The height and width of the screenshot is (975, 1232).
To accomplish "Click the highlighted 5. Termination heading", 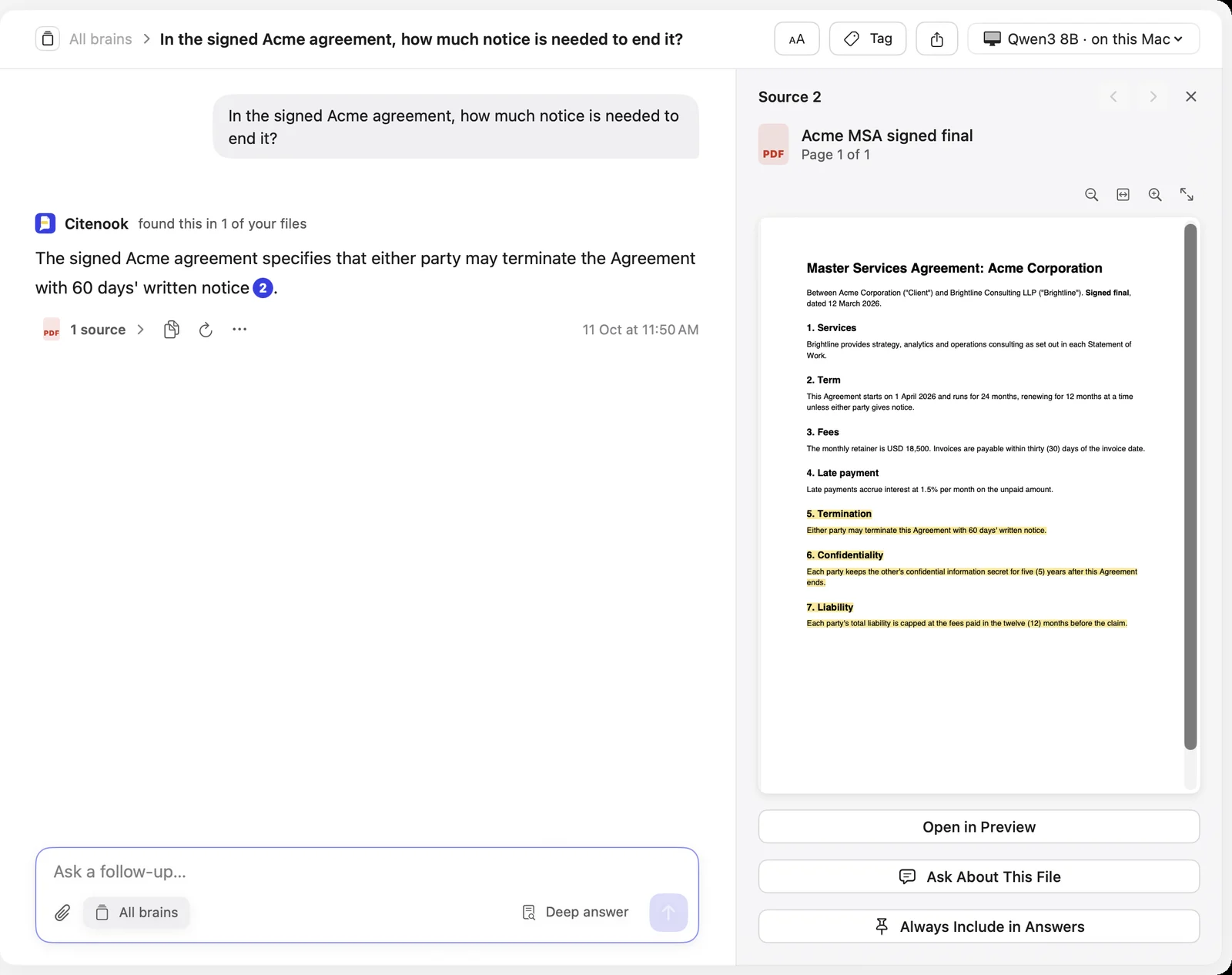I will (x=839, y=514).
